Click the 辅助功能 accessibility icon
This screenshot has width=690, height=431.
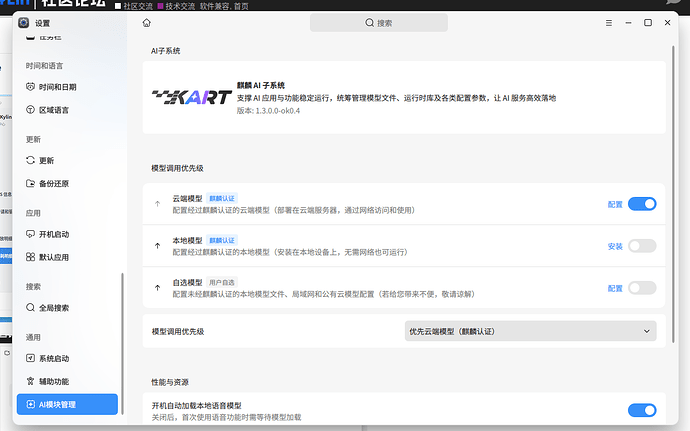coord(30,381)
